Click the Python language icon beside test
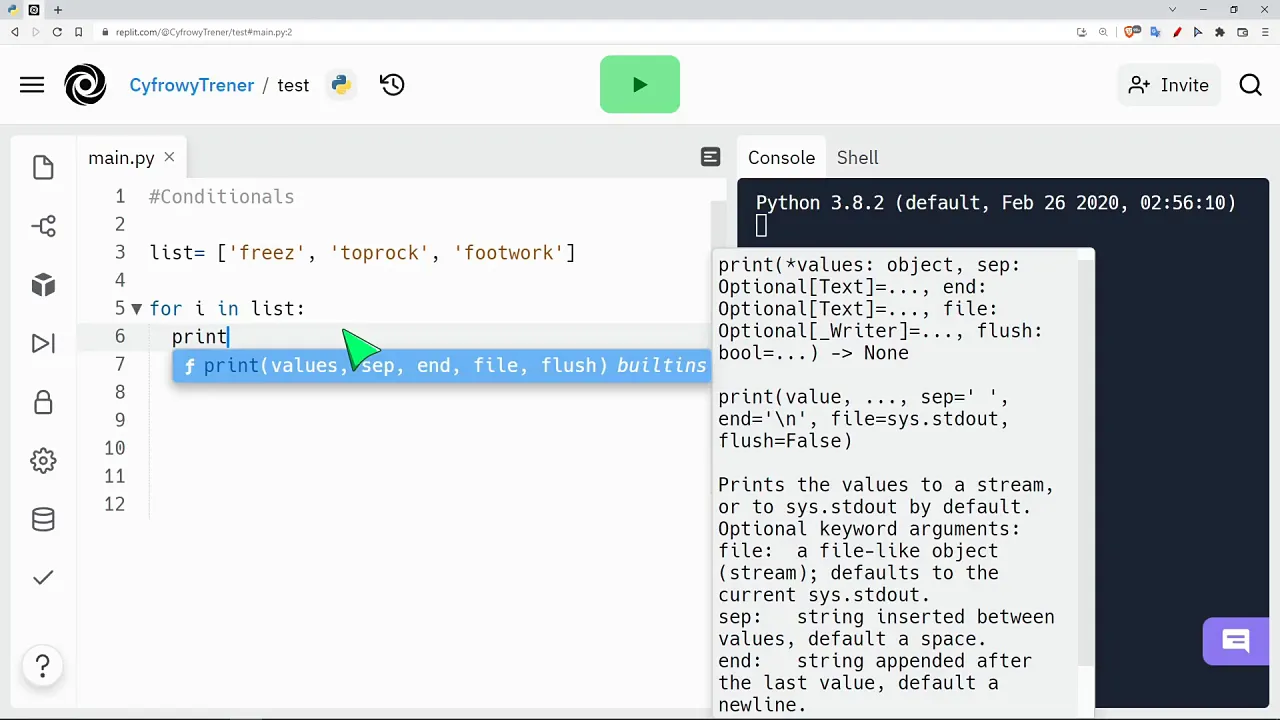 pos(342,85)
